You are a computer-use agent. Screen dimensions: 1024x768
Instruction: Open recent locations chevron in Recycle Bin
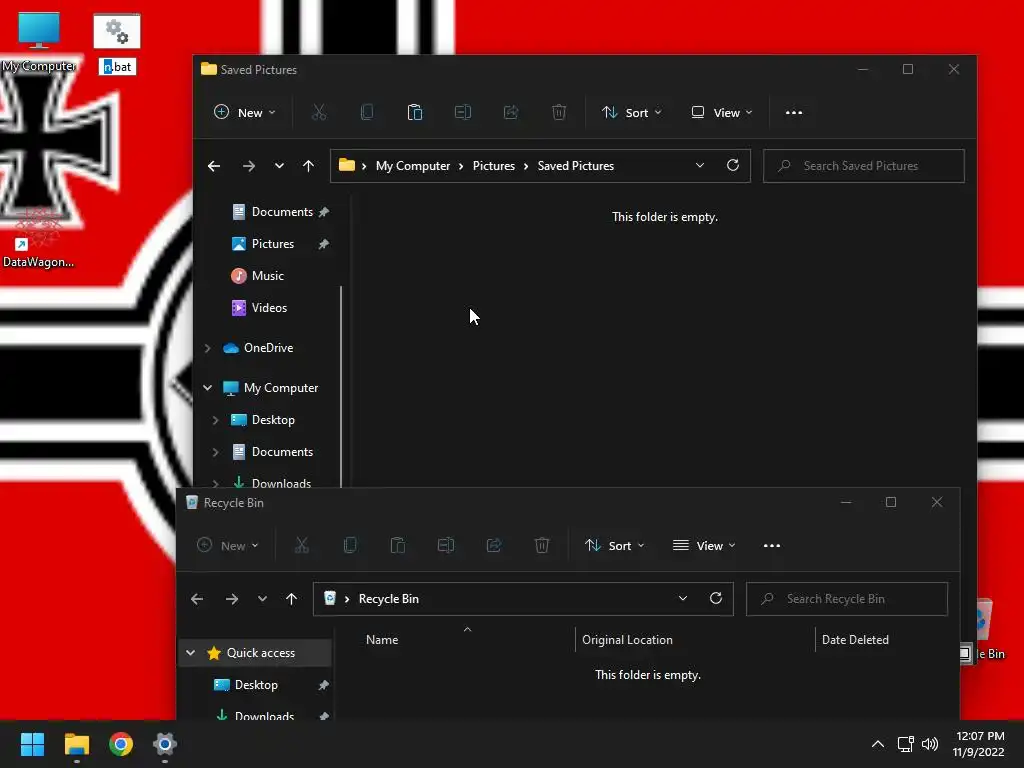262,599
